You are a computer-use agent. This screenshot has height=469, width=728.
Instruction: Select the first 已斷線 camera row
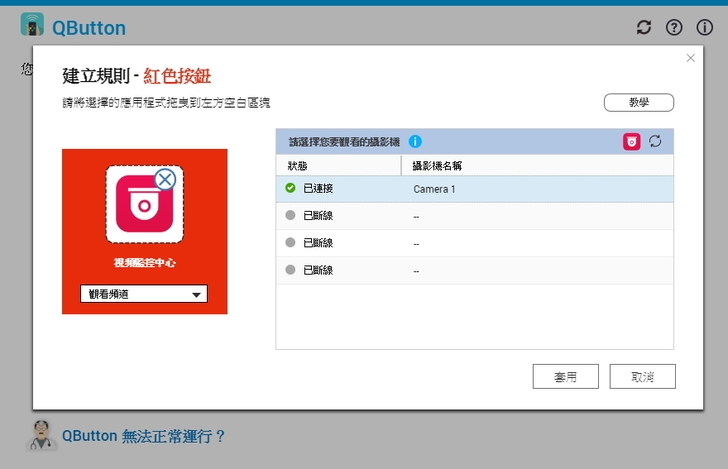point(474,216)
